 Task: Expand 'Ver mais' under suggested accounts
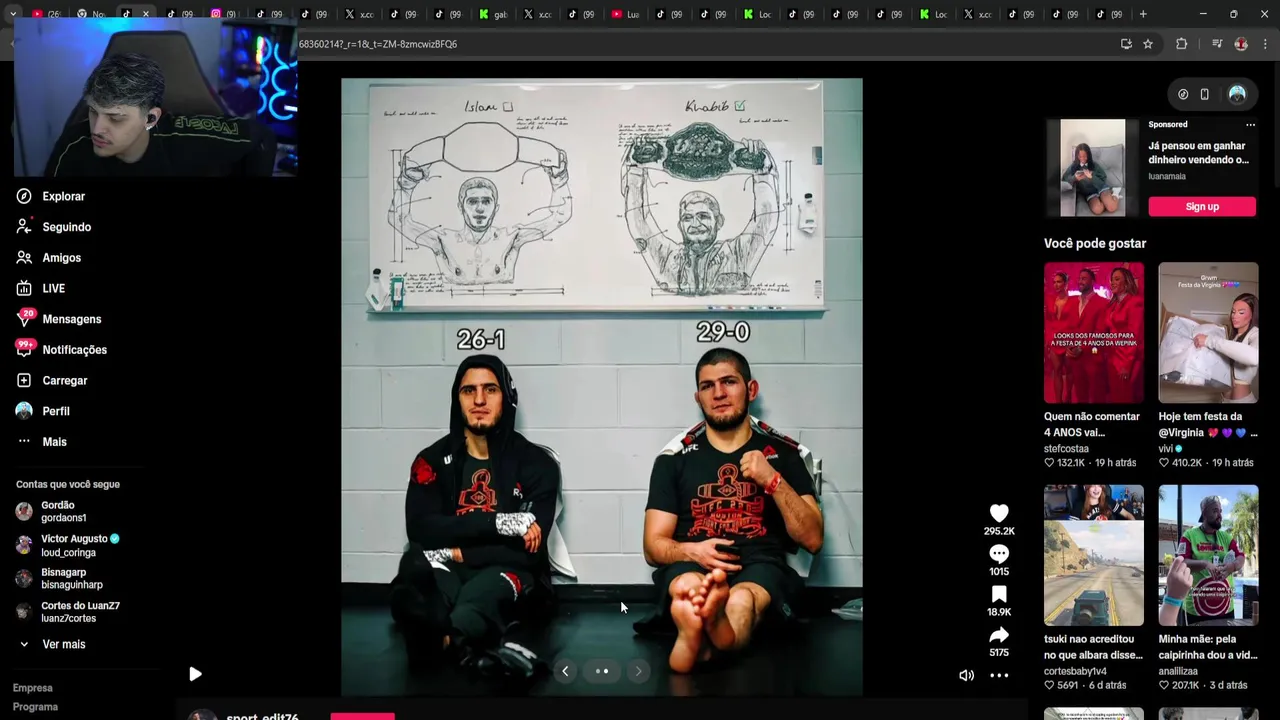(52, 644)
